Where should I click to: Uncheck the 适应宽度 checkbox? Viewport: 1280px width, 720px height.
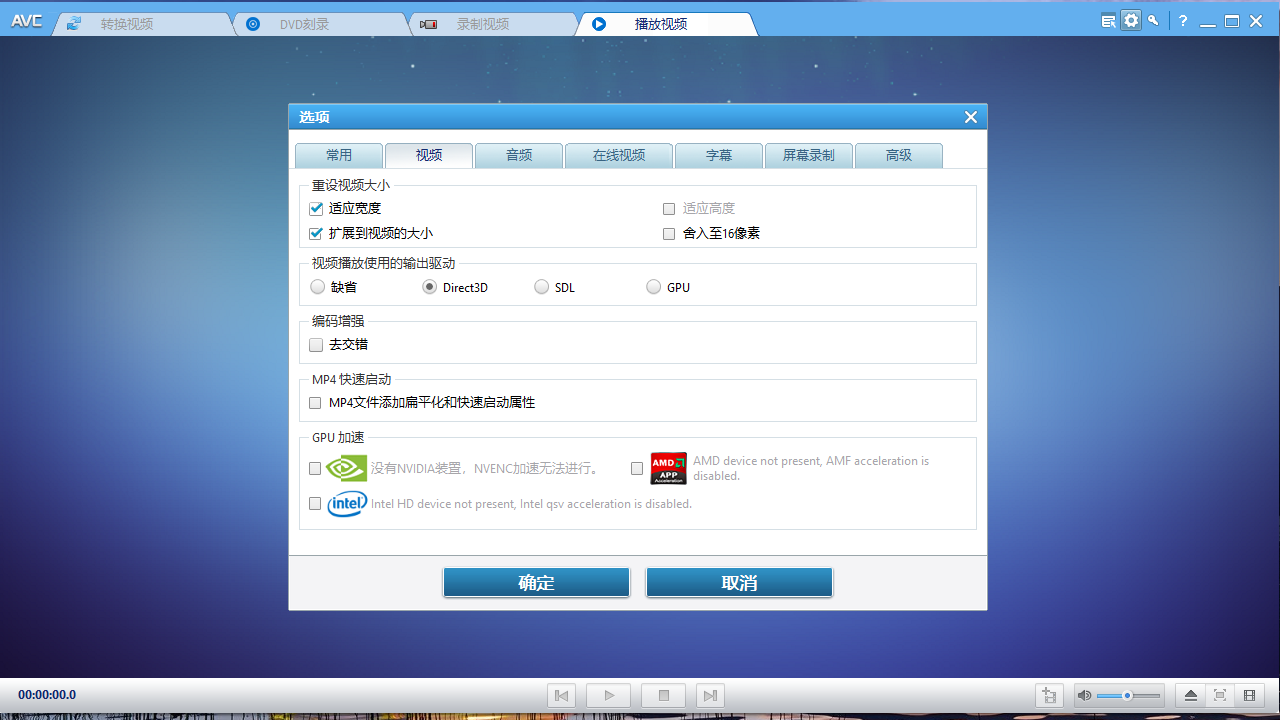(x=316, y=208)
